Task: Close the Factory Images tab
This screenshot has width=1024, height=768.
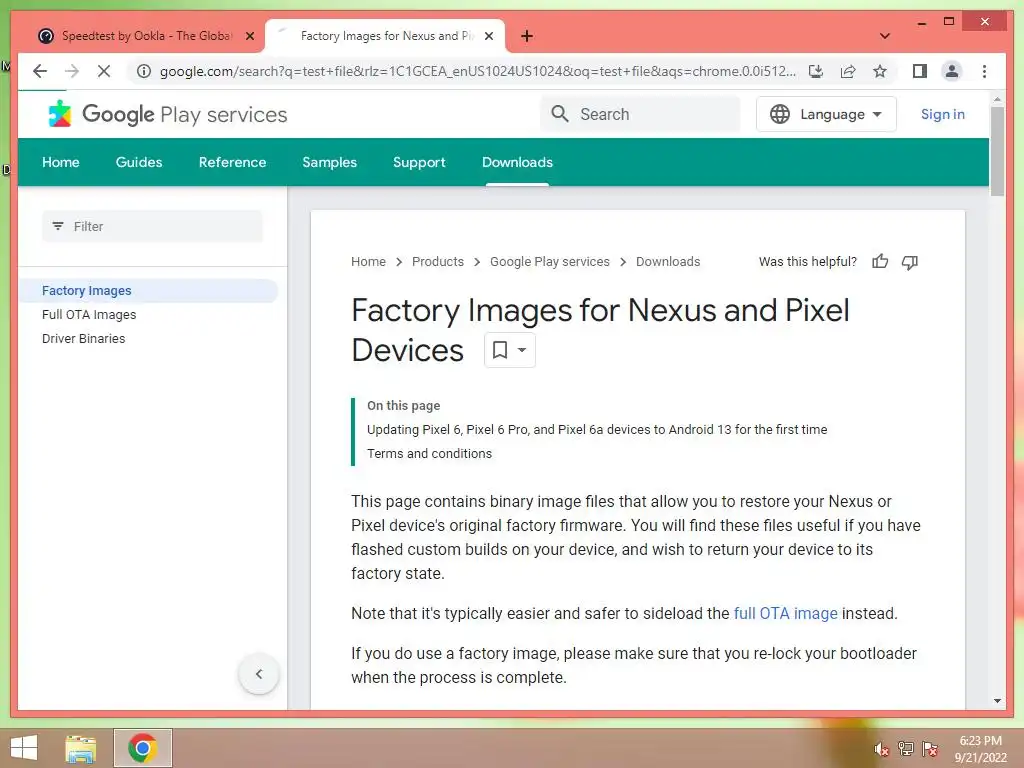Action: (488, 36)
